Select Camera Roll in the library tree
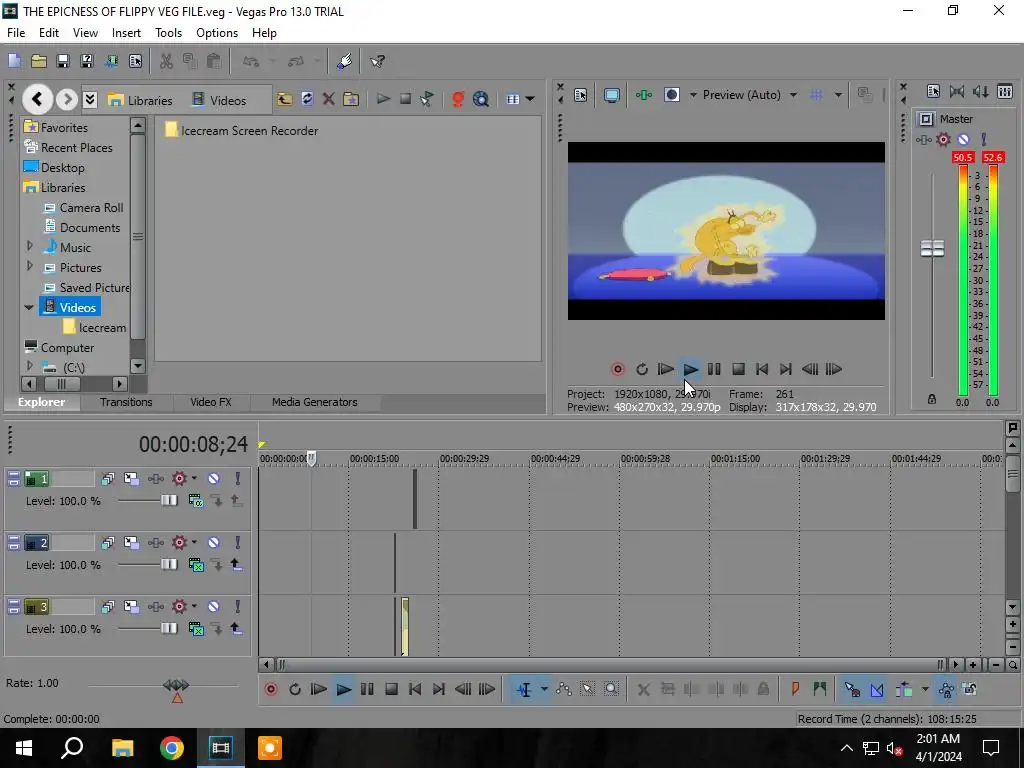Screen dimensions: 1024x768 click(91, 208)
